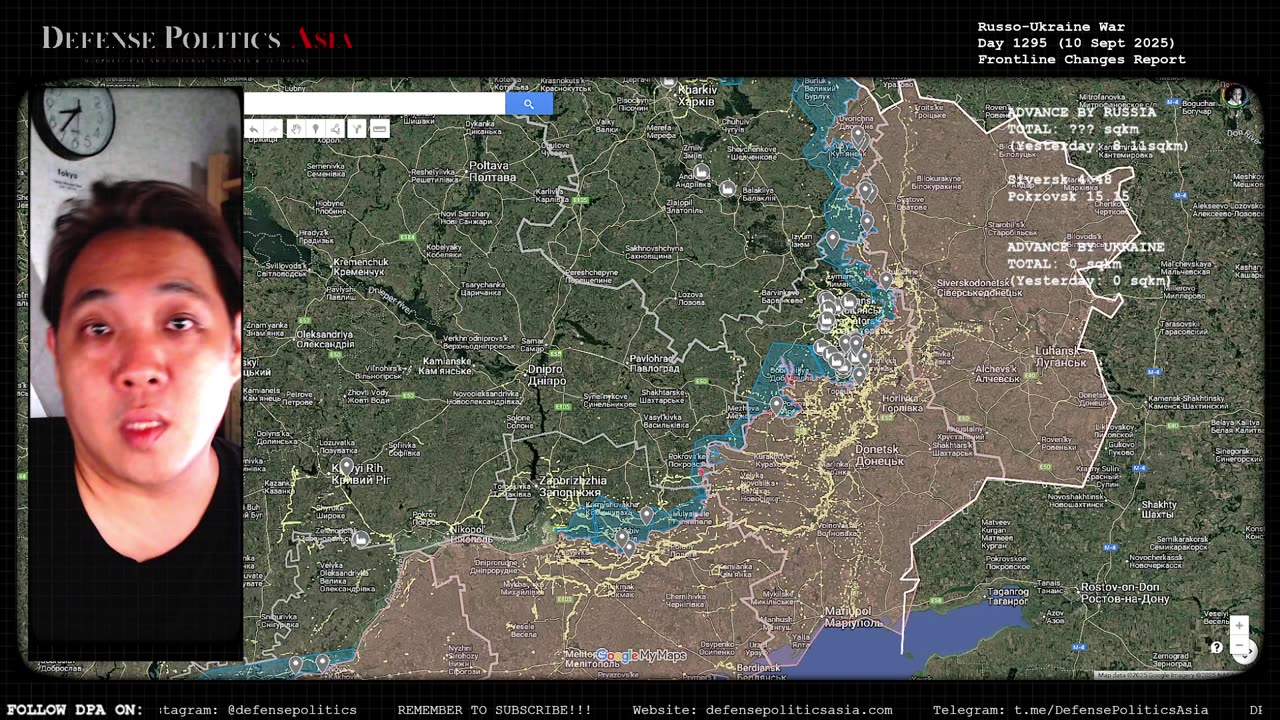This screenshot has height=720, width=1280.
Task: Click the factory marker beside Balakliya
Action: point(727,189)
